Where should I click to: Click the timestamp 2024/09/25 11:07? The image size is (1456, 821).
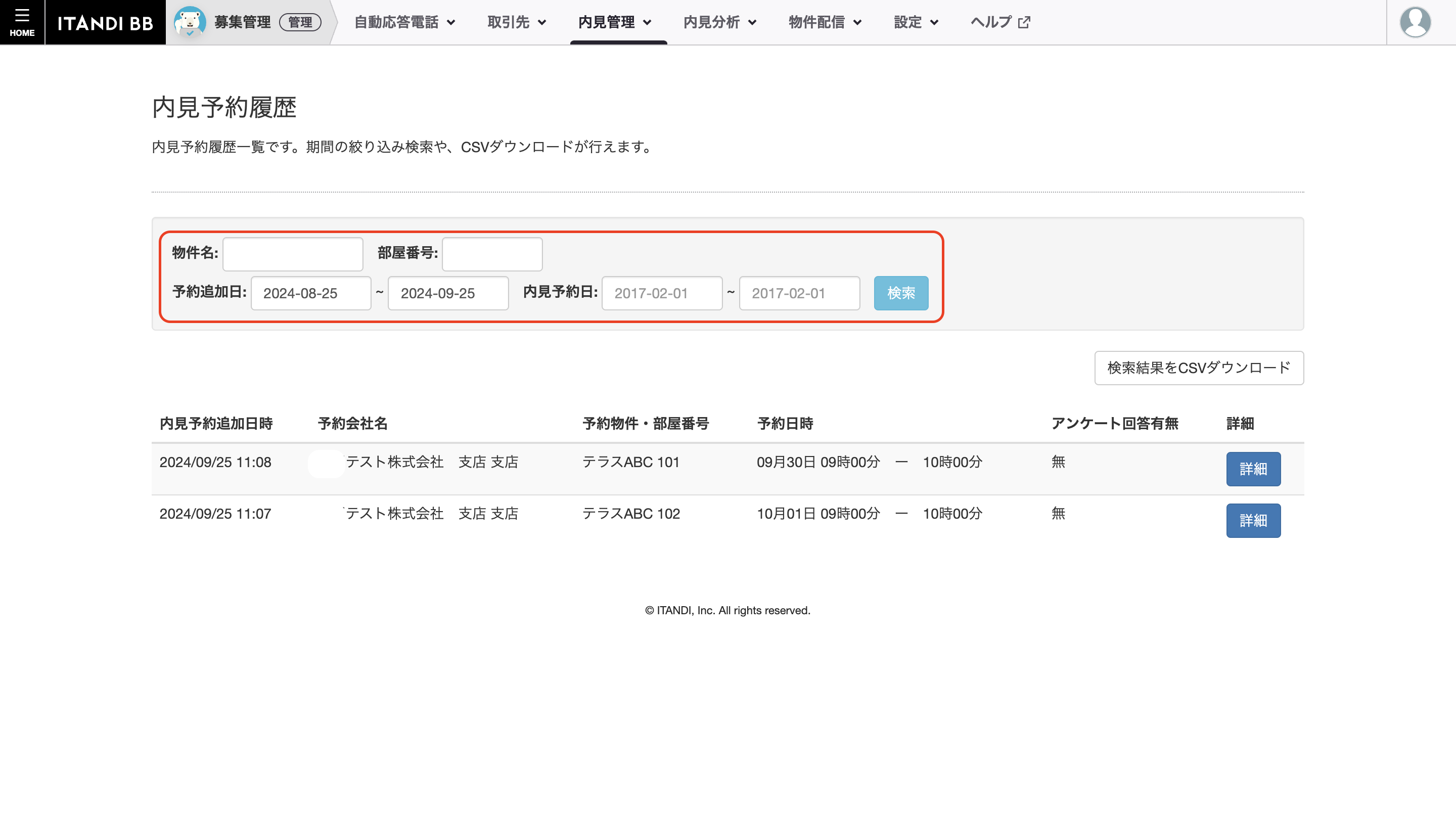215,514
